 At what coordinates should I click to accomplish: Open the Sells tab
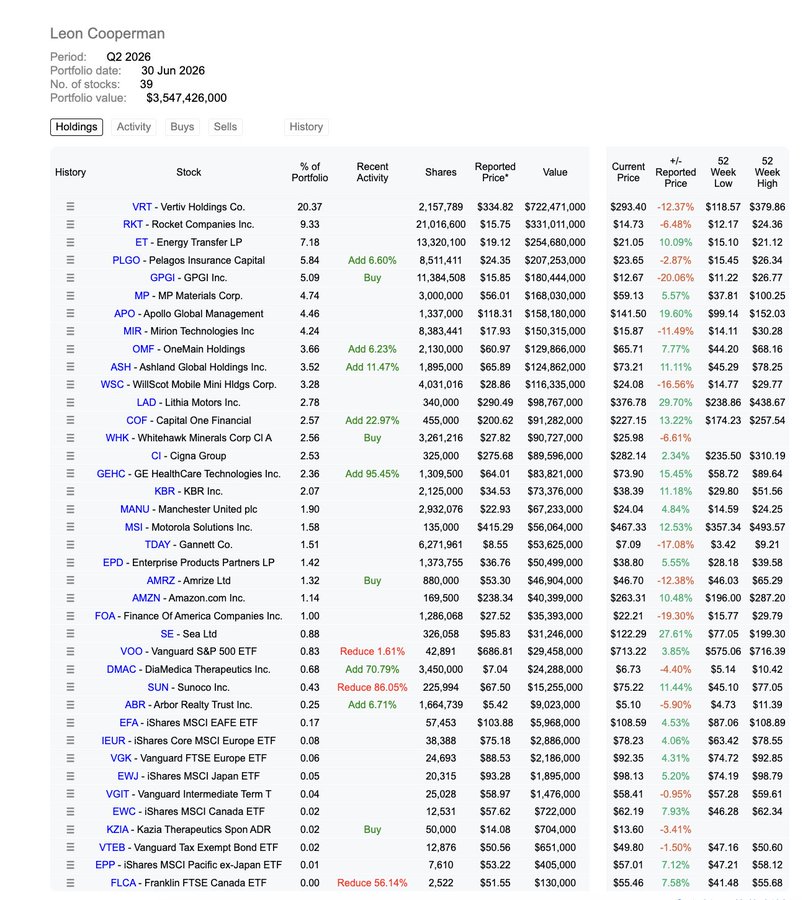coord(225,127)
